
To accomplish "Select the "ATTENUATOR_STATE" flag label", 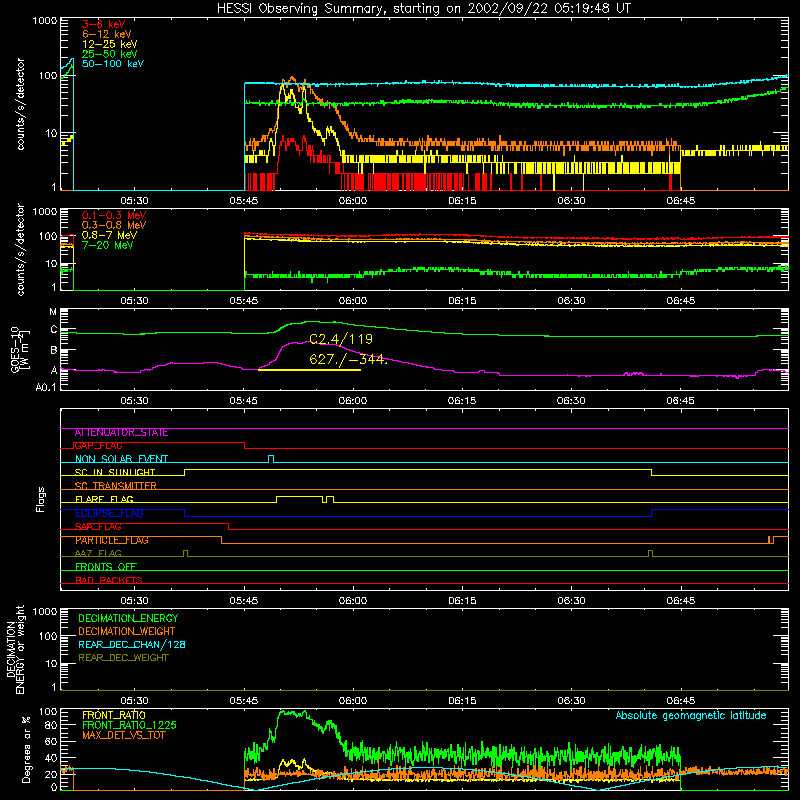I will coord(121,433).
